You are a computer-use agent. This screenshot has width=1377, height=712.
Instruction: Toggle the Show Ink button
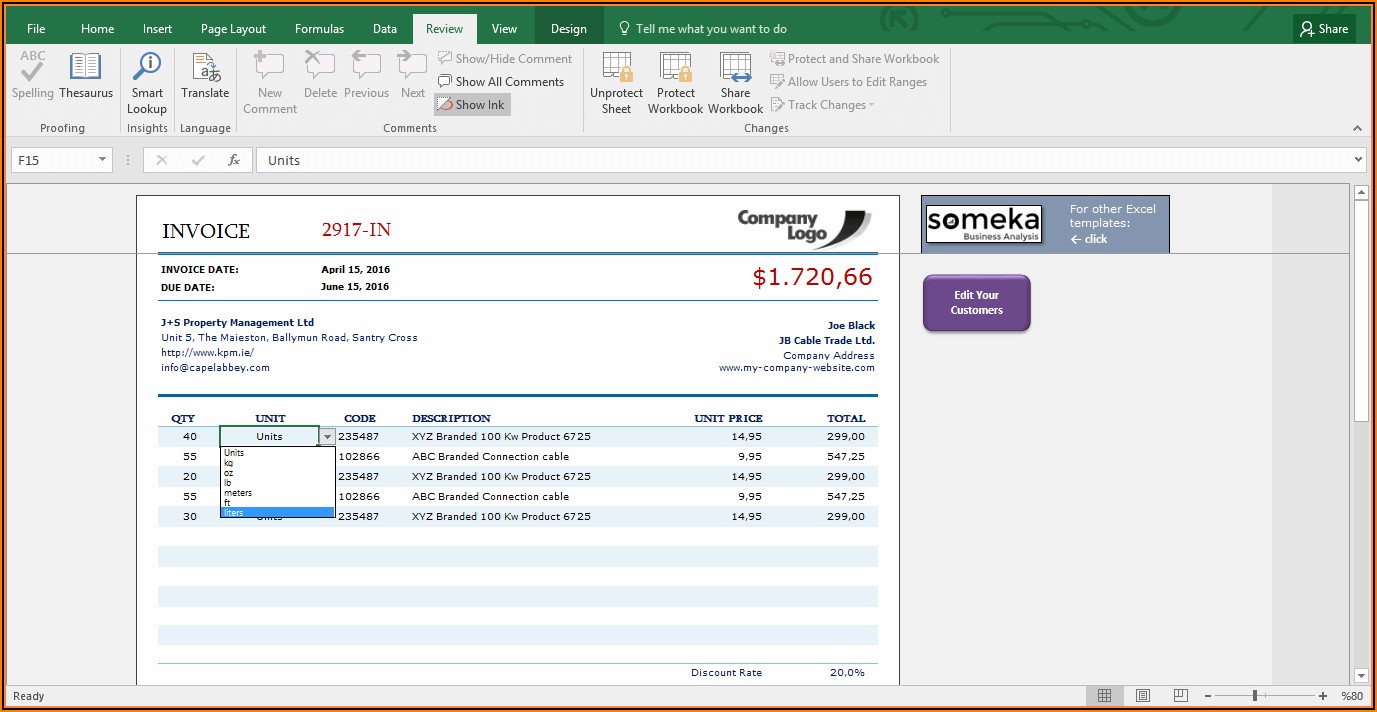pyautogui.click(x=472, y=104)
